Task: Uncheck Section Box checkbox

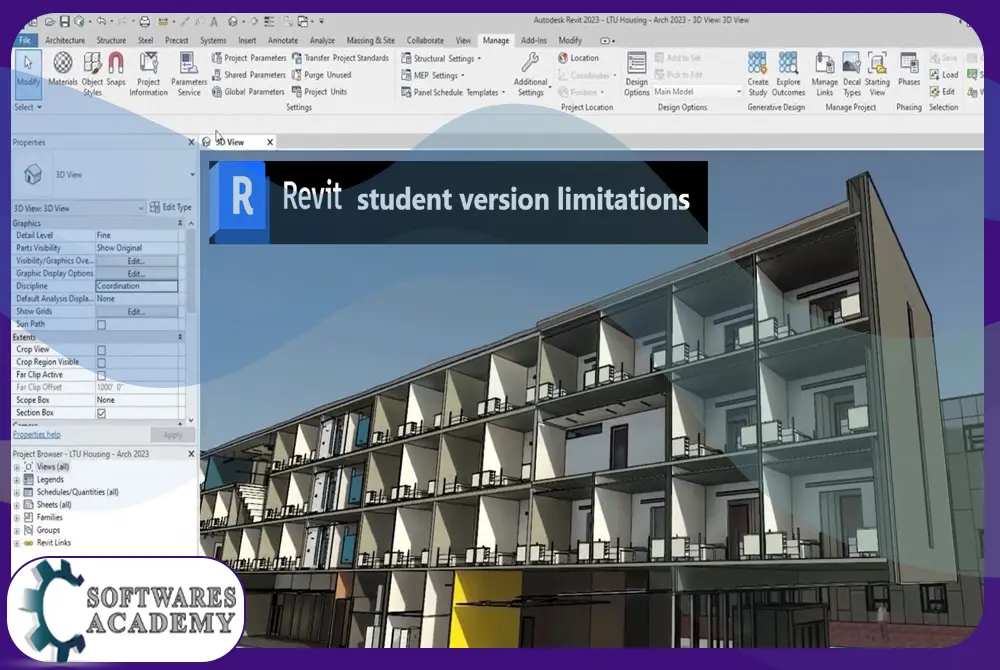Action: (101, 413)
